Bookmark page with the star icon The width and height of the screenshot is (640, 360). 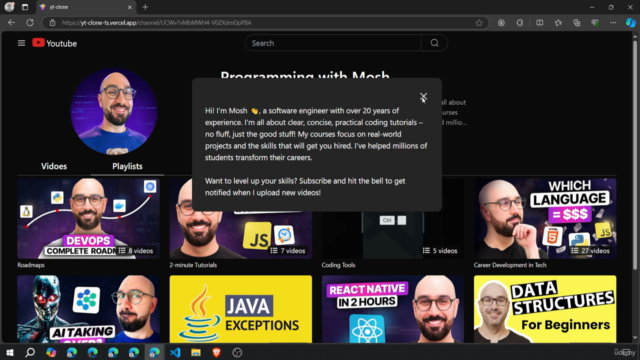[479, 23]
